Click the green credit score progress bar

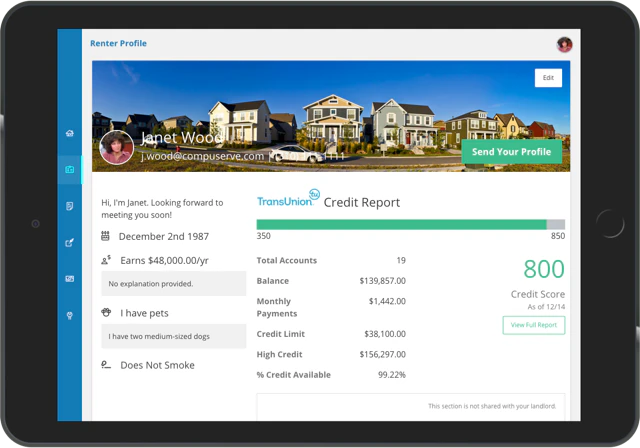401,225
